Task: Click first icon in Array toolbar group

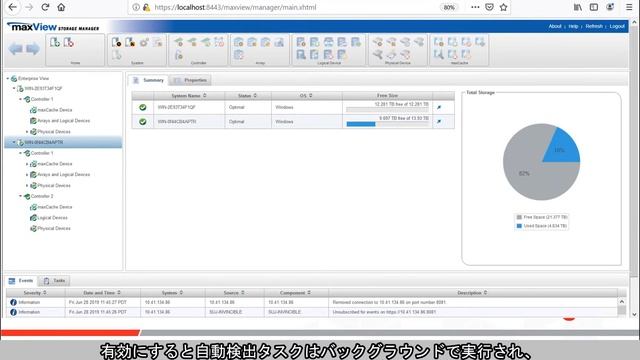Action: click(x=239, y=42)
